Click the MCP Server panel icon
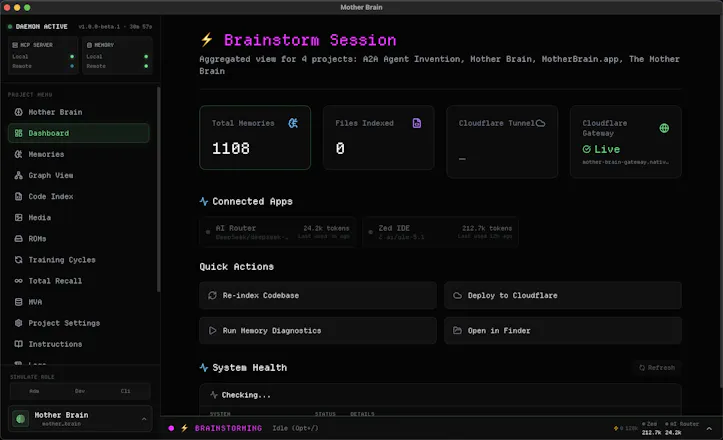 [x=15, y=45]
